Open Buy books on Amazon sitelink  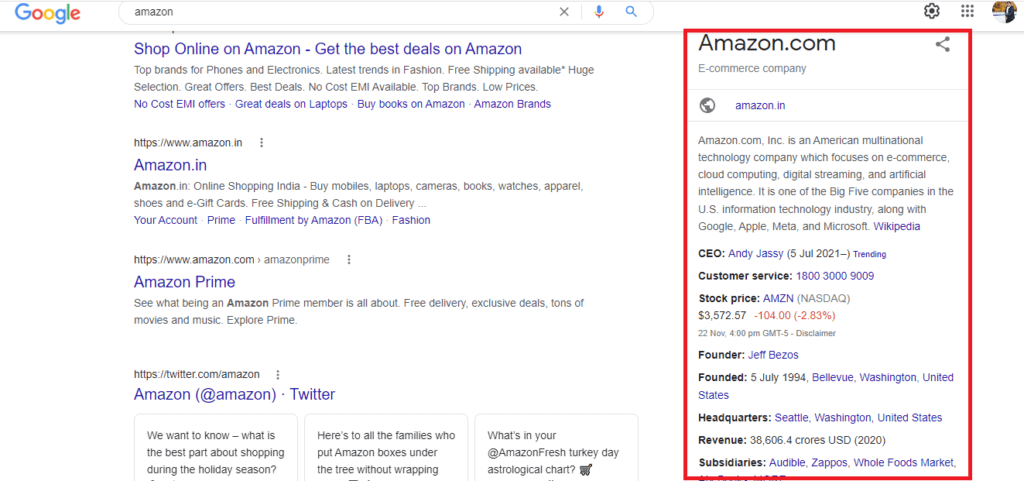[x=411, y=104]
